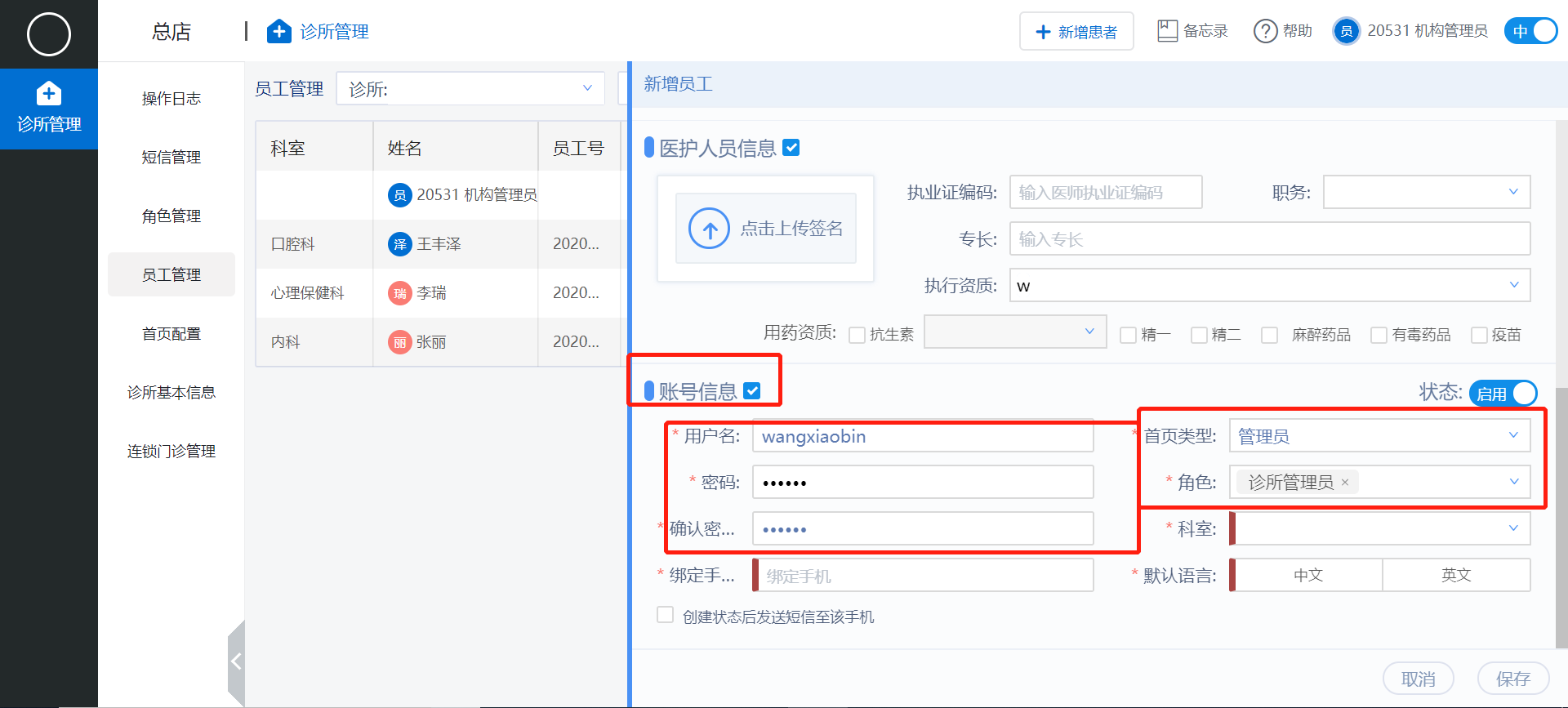
Task: Click avatar icon of 李瑞
Action: coord(400,293)
